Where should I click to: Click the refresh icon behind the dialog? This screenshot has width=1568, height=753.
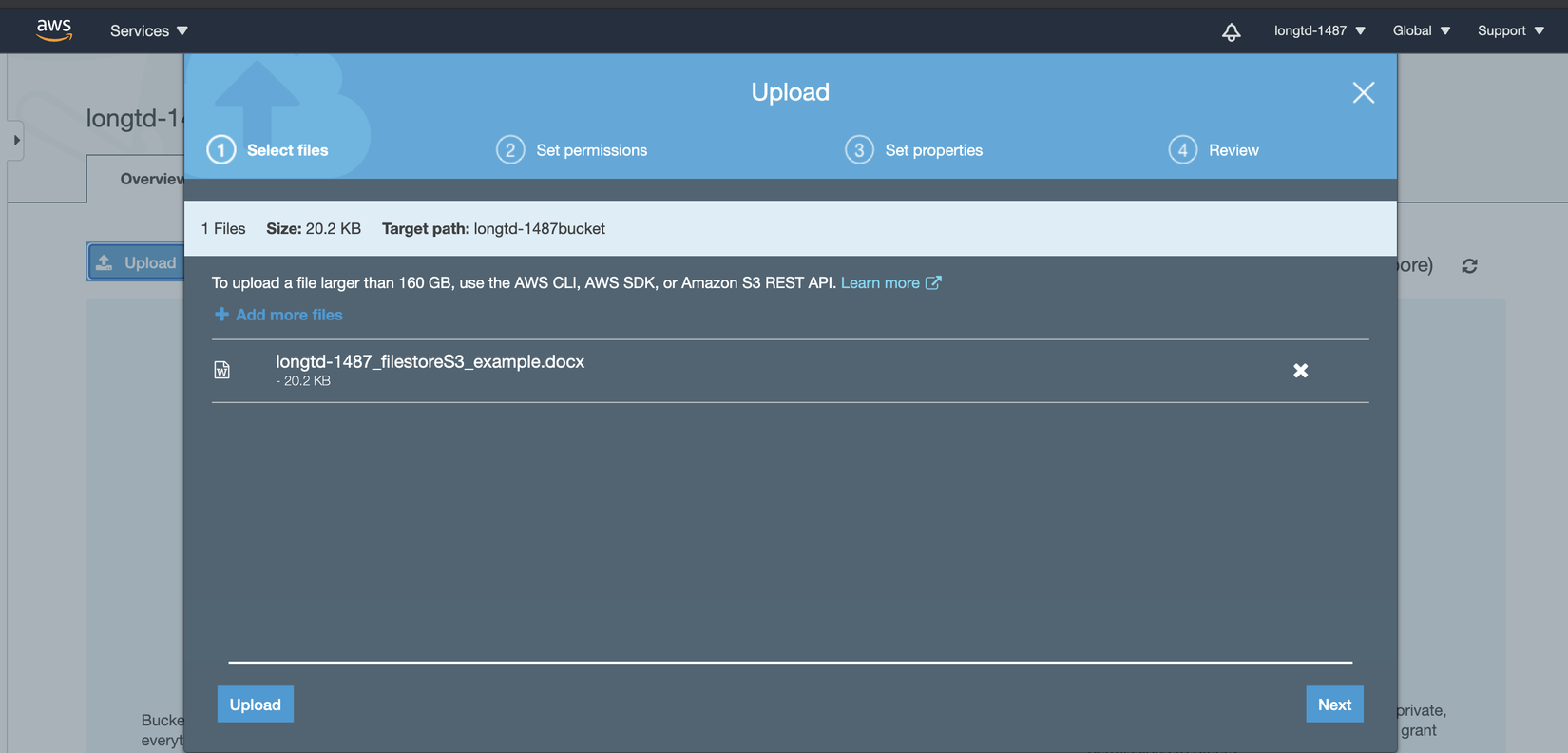(x=1469, y=266)
